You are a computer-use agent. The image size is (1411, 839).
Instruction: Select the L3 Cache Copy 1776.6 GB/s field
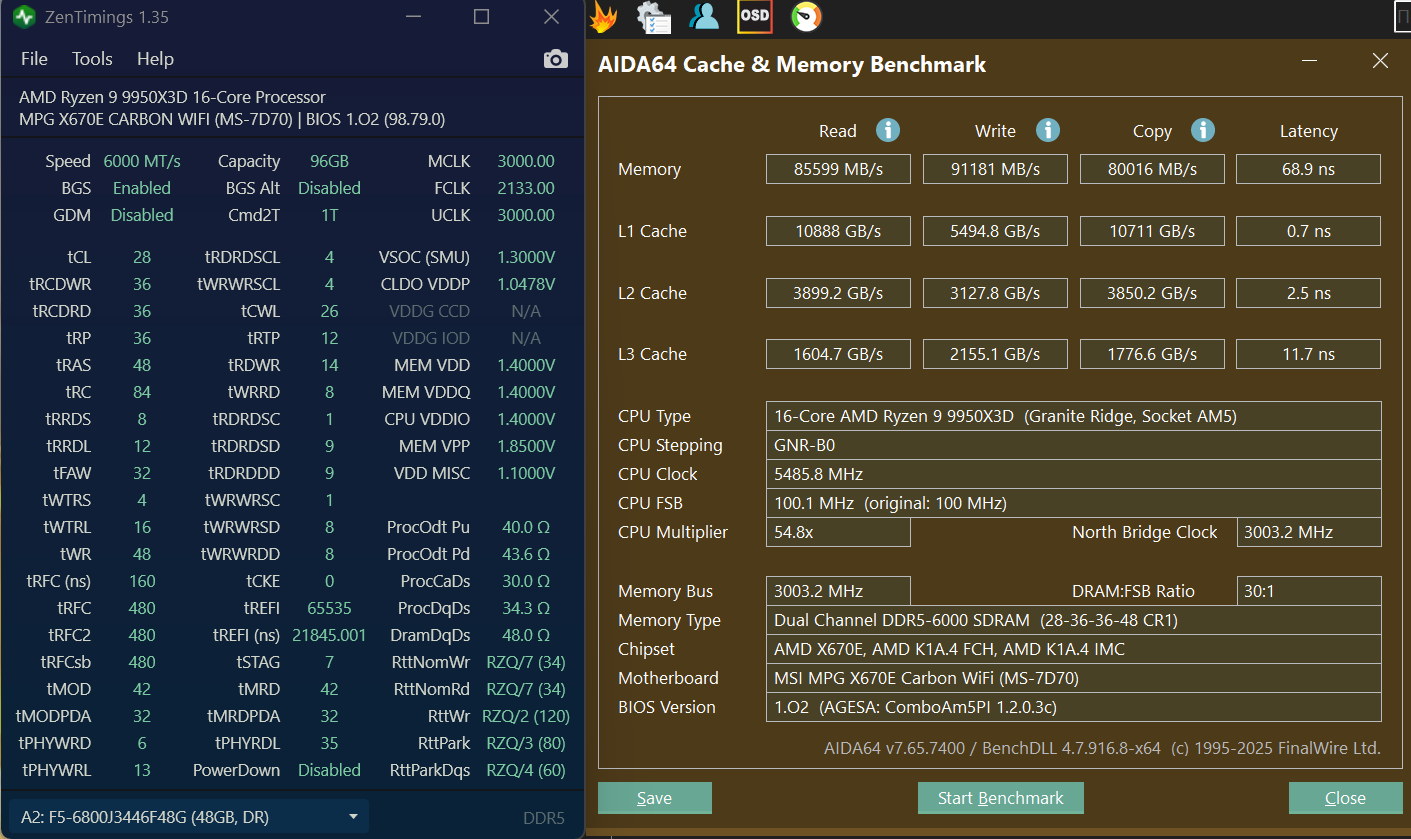click(1152, 354)
